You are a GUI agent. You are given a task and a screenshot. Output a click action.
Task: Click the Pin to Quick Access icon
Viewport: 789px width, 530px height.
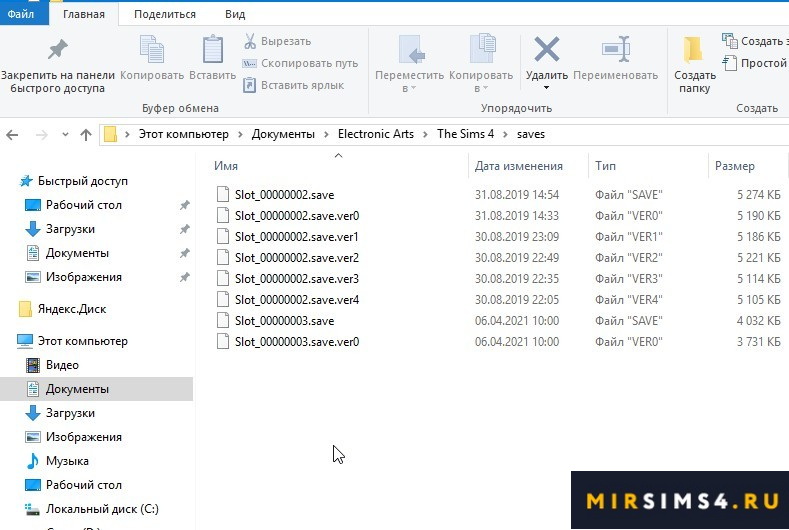pos(57,49)
